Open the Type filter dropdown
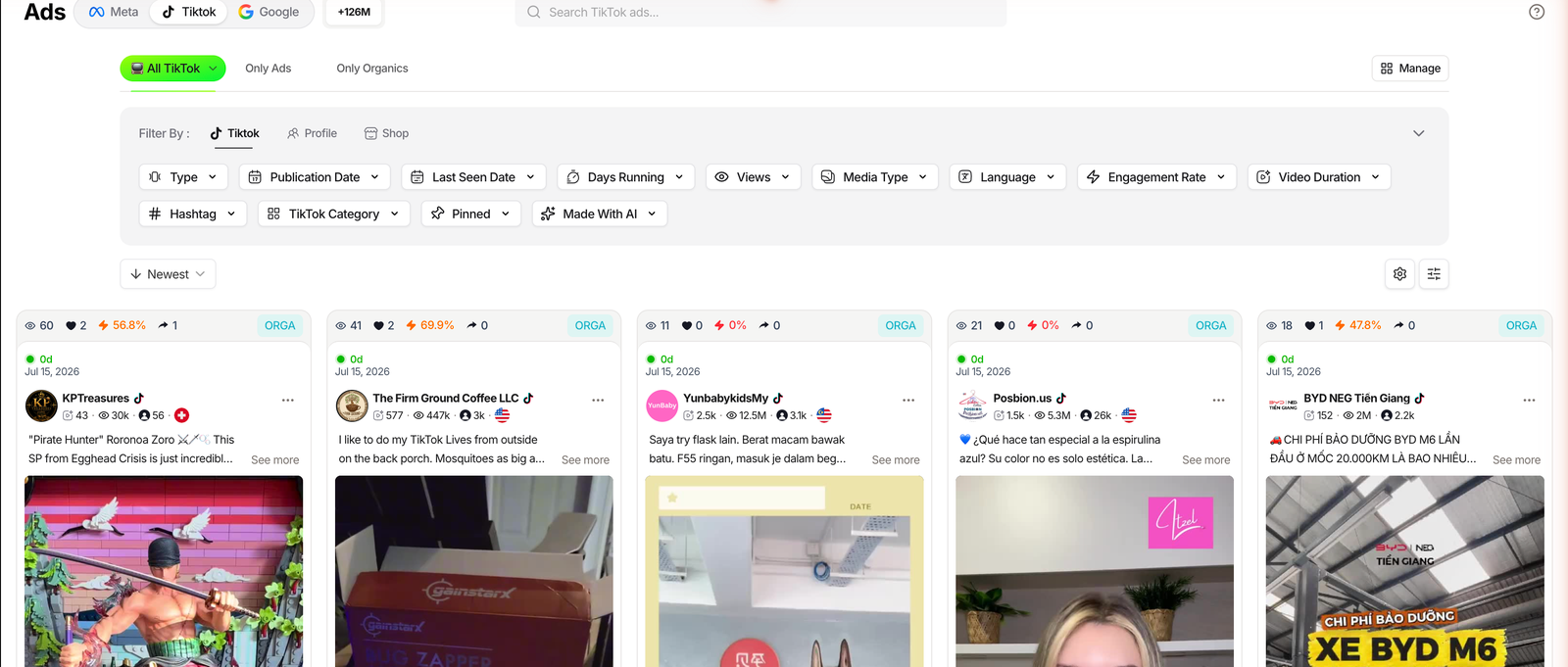This screenshot has width=1568, height=667. [x=183, y=177]
